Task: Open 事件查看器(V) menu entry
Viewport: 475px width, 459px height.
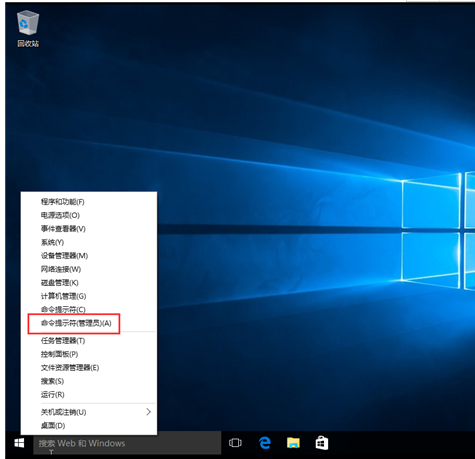Action: [89, 229]
